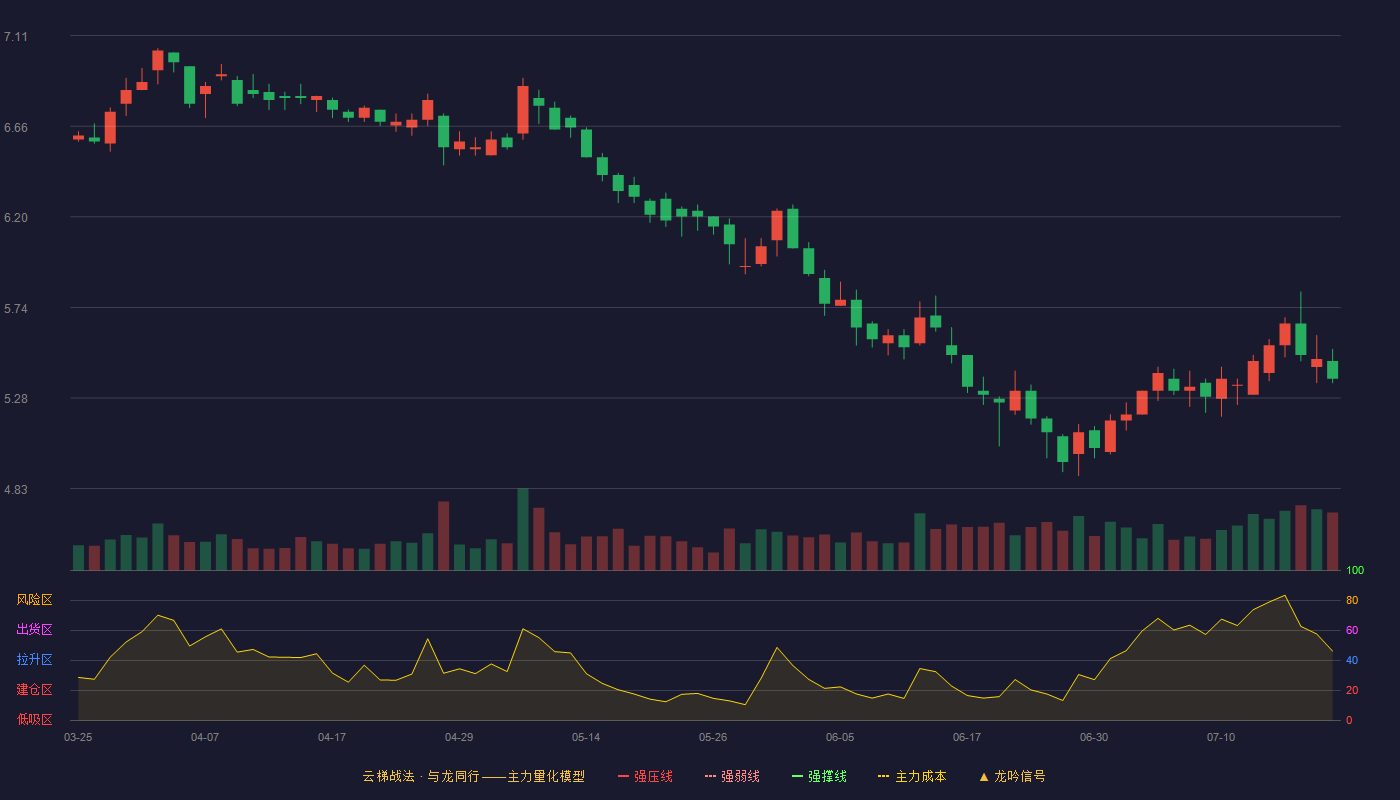Toggle the 龙吟信号 triangle legend entry
Screen dimensions: 1400x800
pos(1012,776)
